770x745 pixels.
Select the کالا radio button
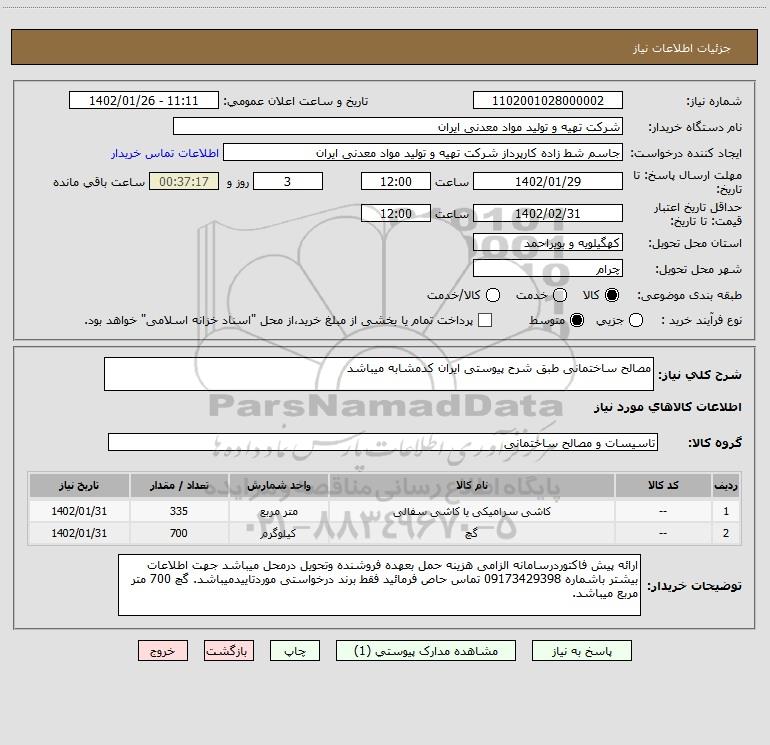point(612,295)
